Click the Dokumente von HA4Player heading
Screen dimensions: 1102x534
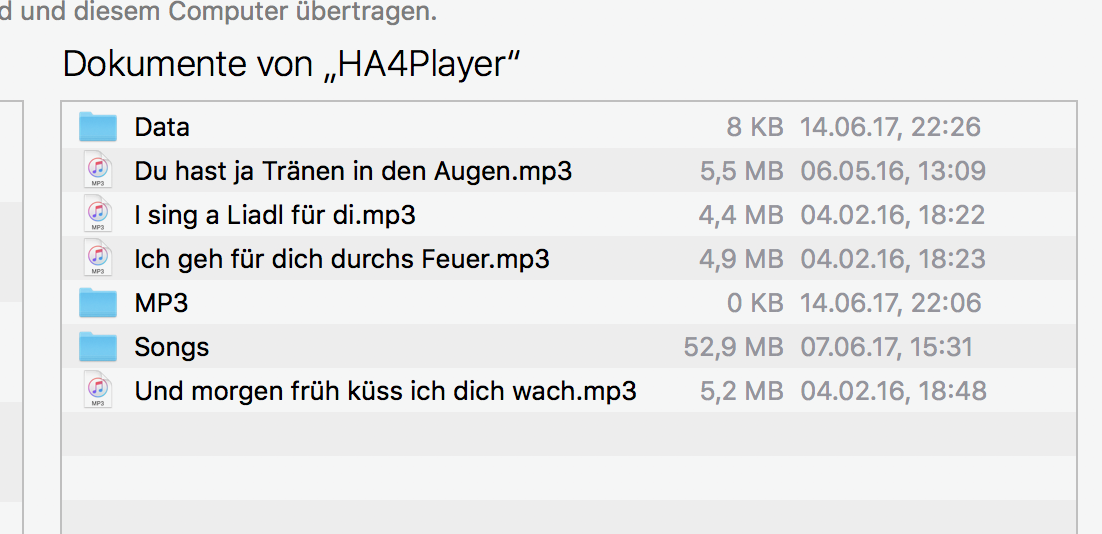point(292,65)
